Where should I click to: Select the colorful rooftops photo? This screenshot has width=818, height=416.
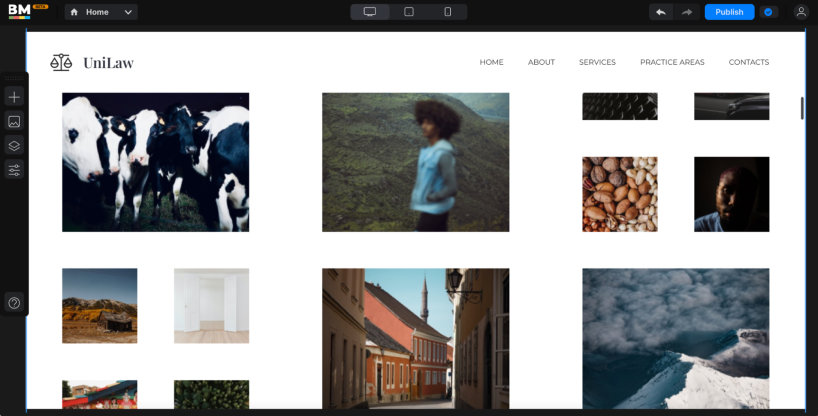[100, 395]
